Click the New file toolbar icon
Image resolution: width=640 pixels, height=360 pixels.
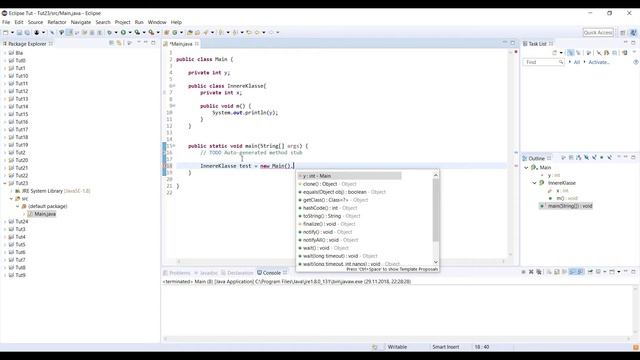click(6, 32)
